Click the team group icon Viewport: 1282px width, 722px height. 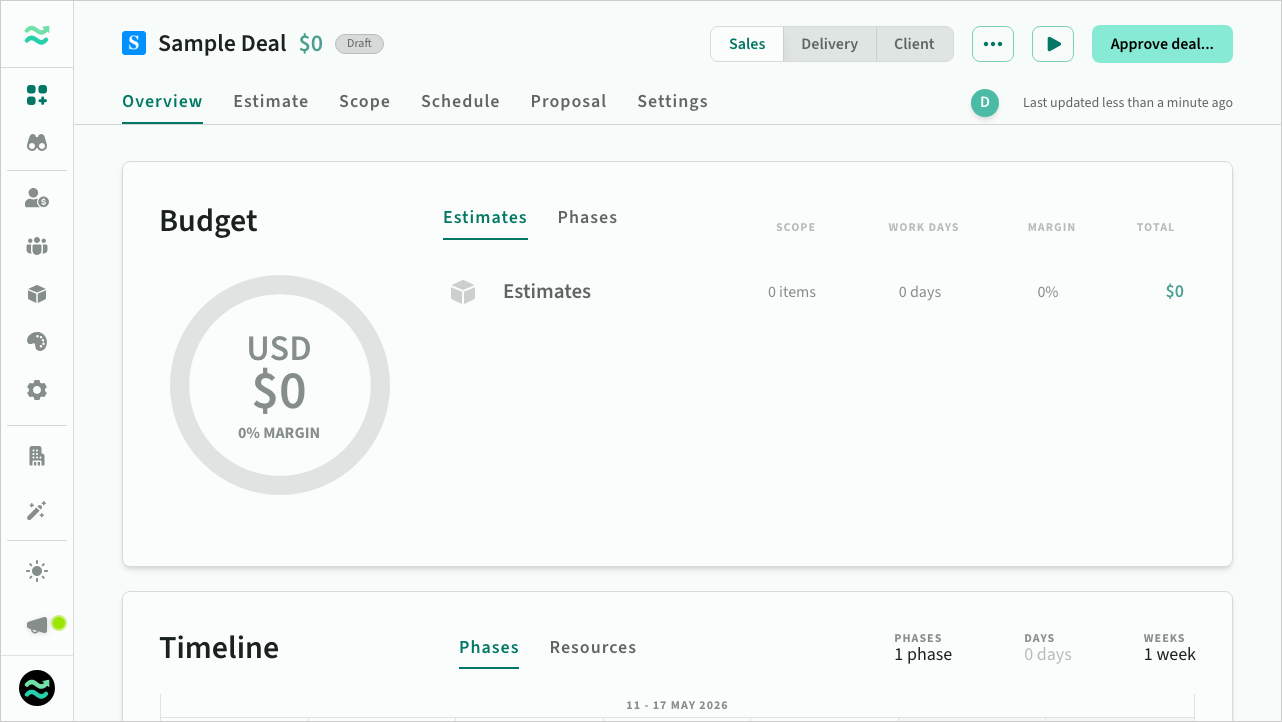(x=37, y=246)
